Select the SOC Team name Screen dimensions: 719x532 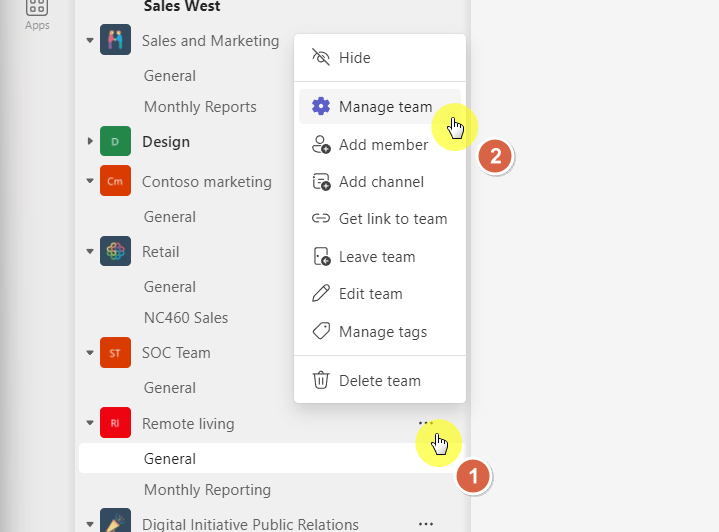[x=176, y=353]
